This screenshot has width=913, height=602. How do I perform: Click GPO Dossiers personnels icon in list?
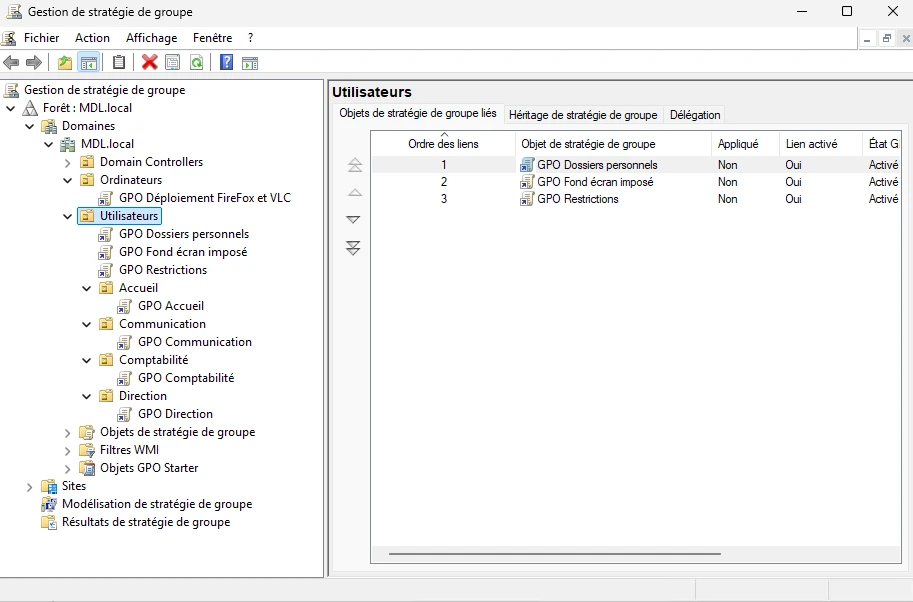527,165
